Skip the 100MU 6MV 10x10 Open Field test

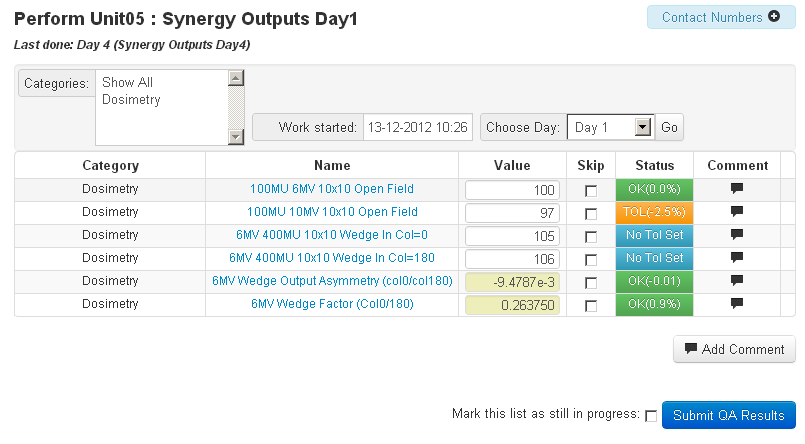click(x=591, y=190)
